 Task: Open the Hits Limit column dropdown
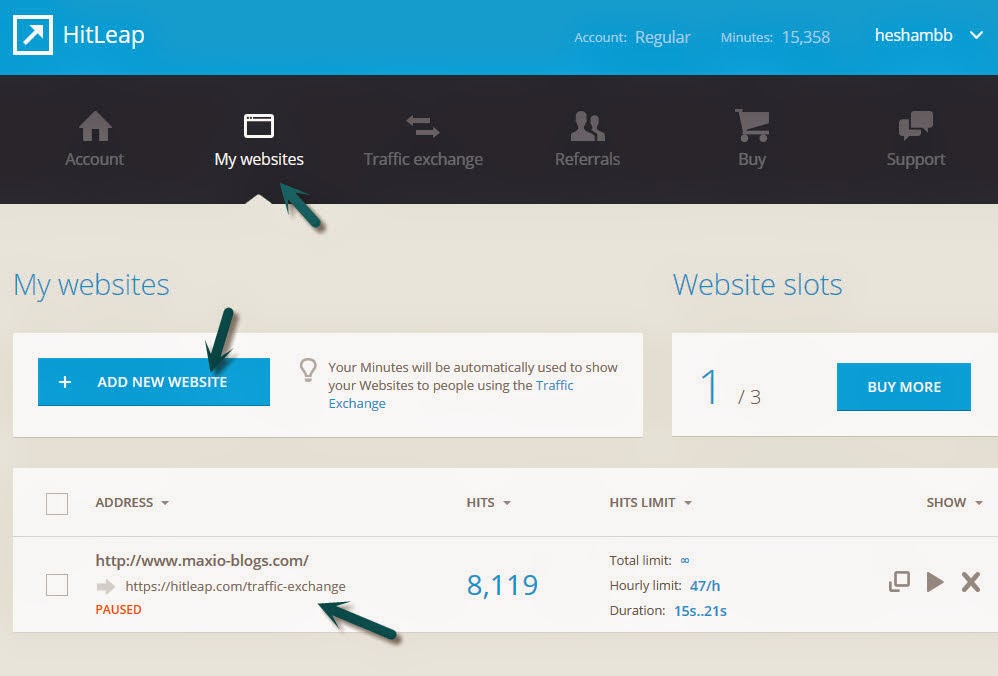pos(687,503)
